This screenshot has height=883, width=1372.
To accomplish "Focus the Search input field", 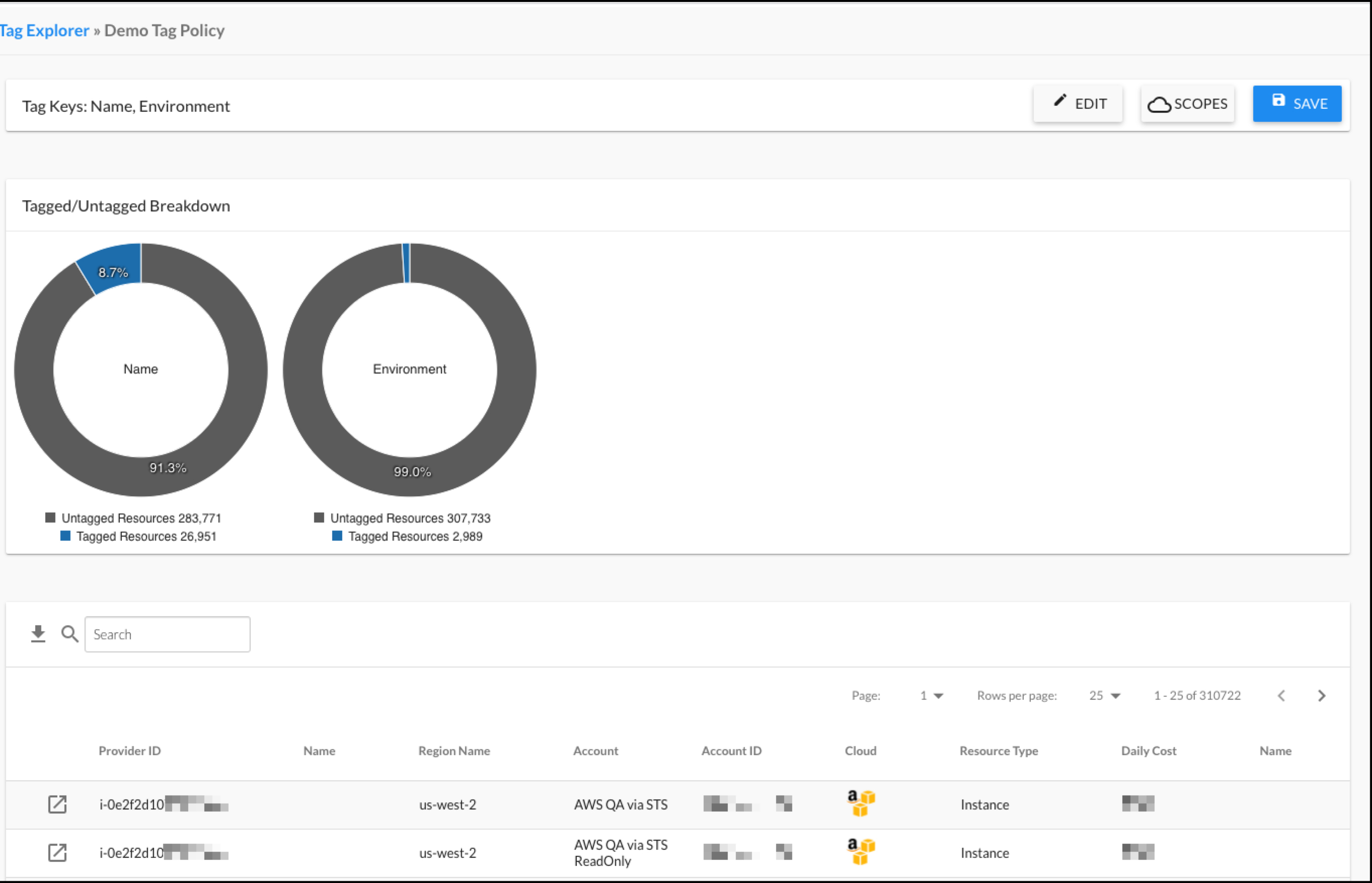I will [167, 634].
